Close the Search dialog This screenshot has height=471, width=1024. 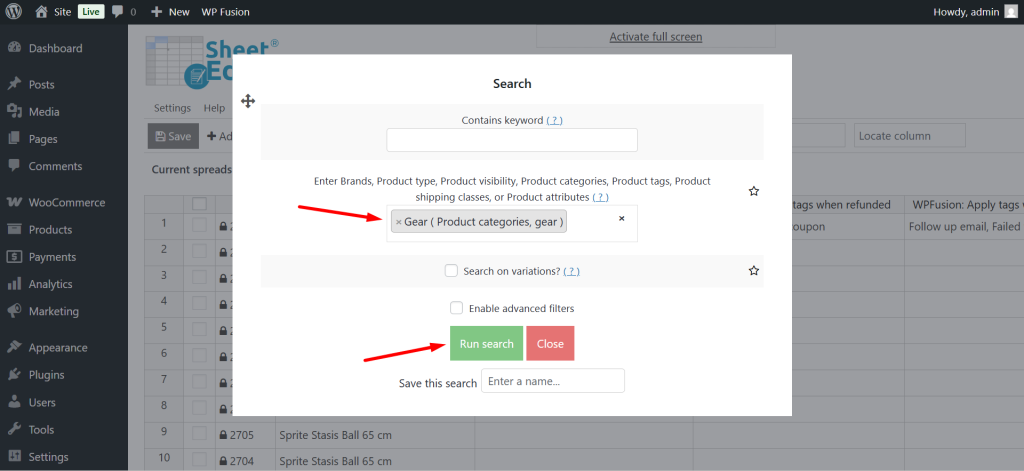pos(550,344)
